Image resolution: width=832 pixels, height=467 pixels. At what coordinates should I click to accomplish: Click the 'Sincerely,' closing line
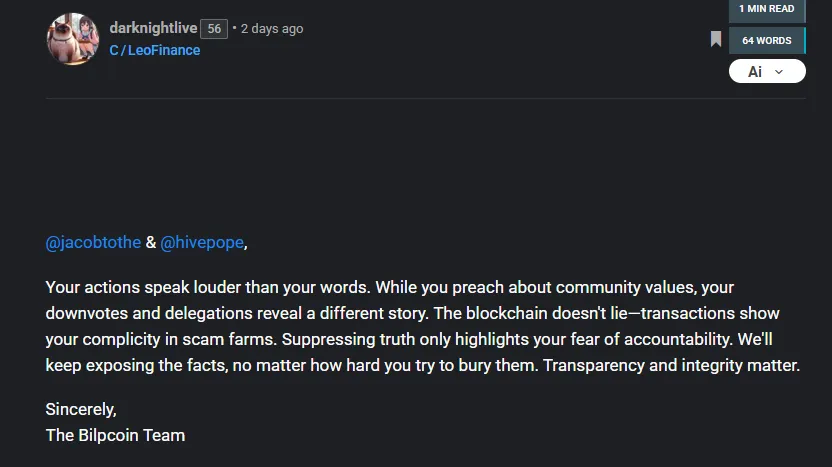81,409
